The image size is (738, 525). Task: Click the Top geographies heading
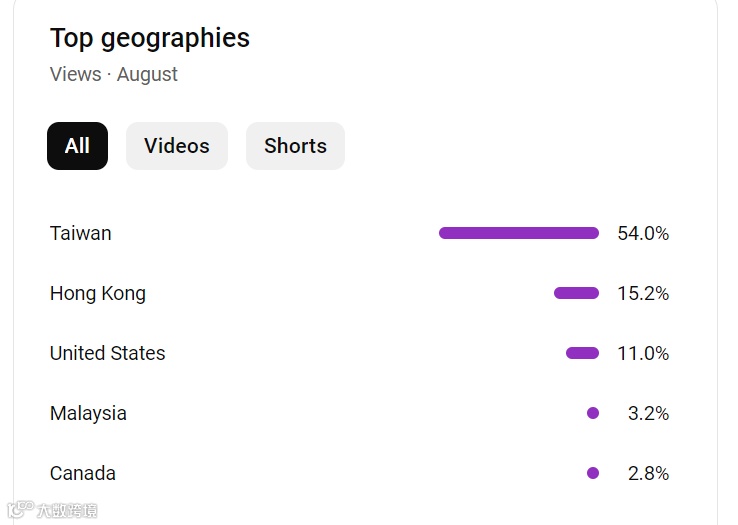tap(150, 38)
